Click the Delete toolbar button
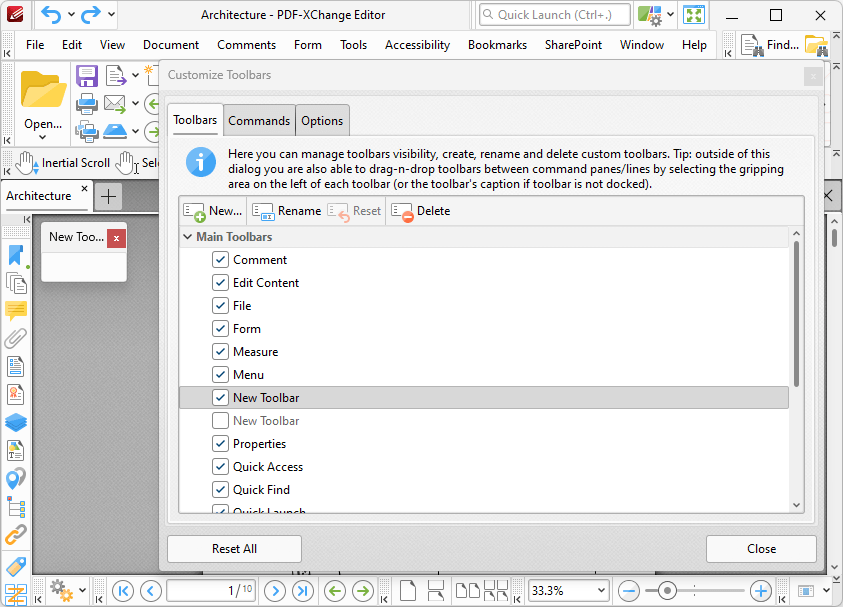The image size is (843, 607). 420,211
